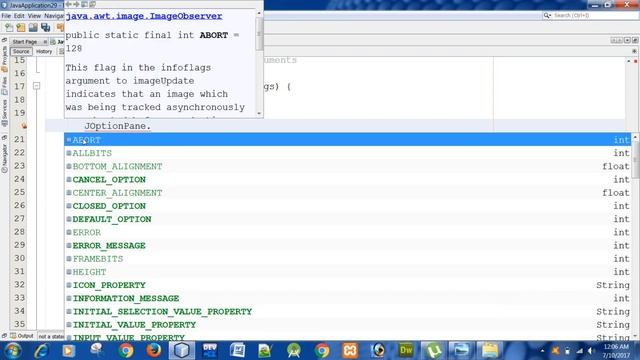Open the File menu
The width and height of the screenshot is (640, 360).
pos(6,16)
